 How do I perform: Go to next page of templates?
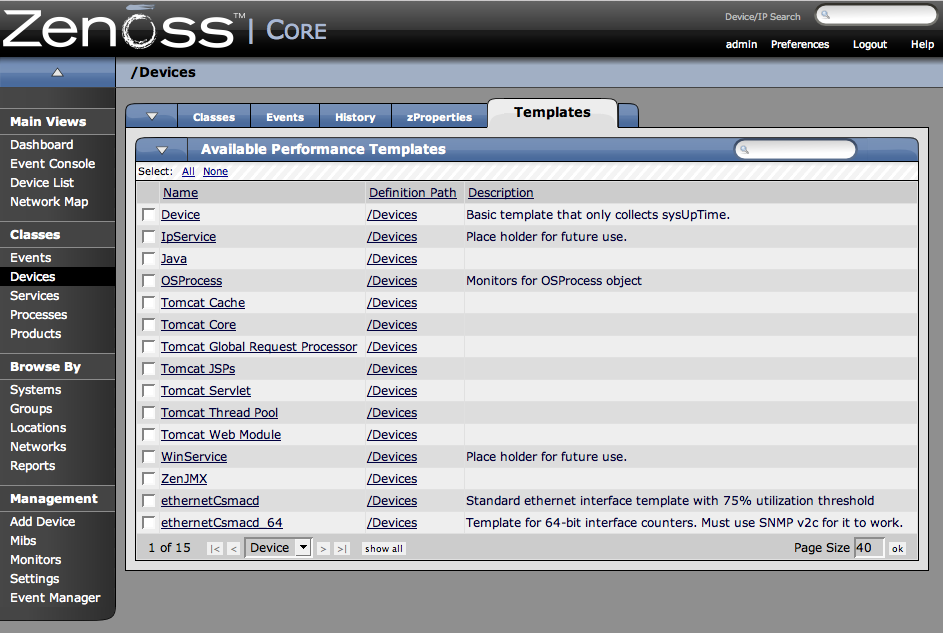323,548
